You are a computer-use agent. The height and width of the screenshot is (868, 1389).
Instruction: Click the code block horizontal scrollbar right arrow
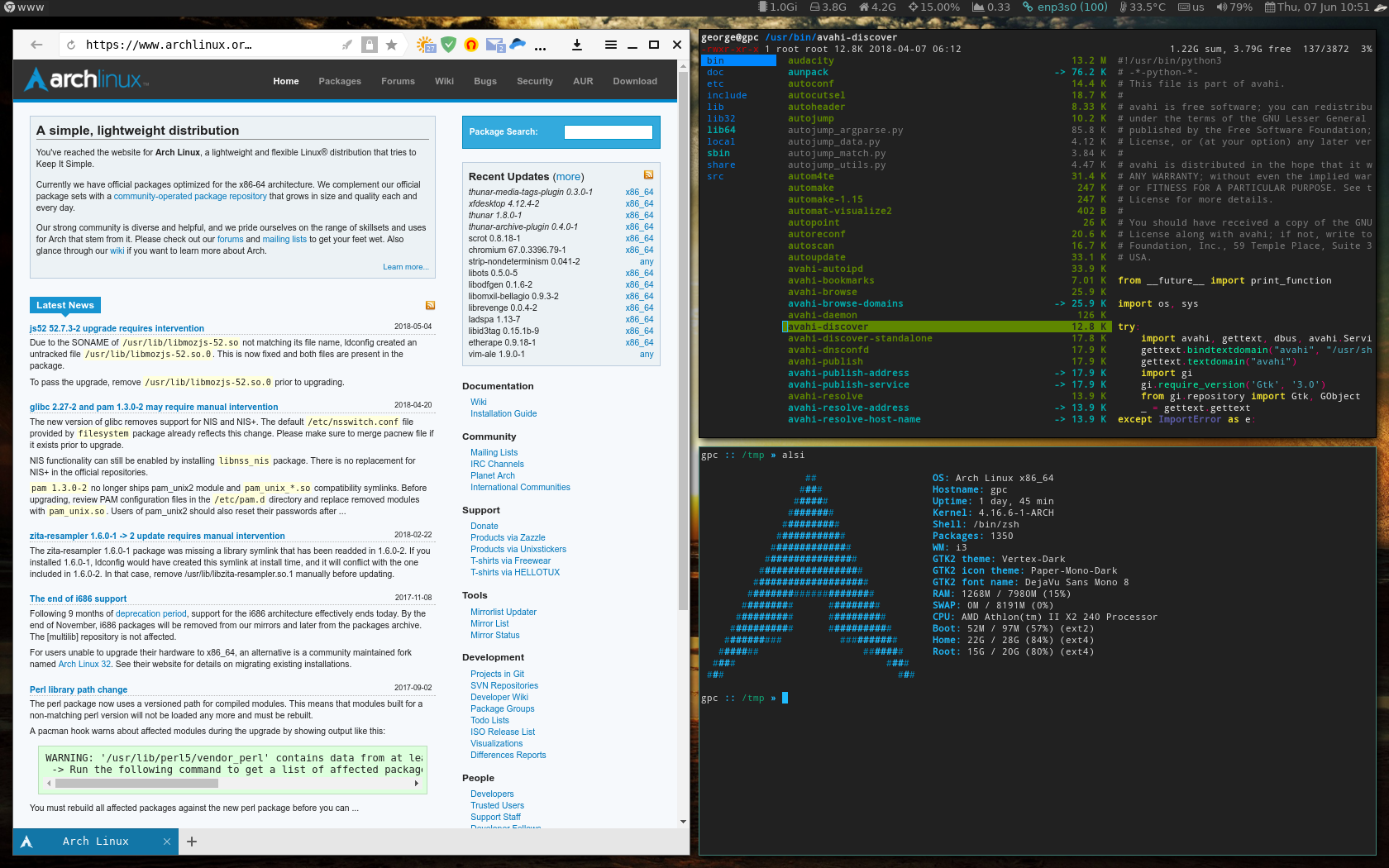point(416,783)
